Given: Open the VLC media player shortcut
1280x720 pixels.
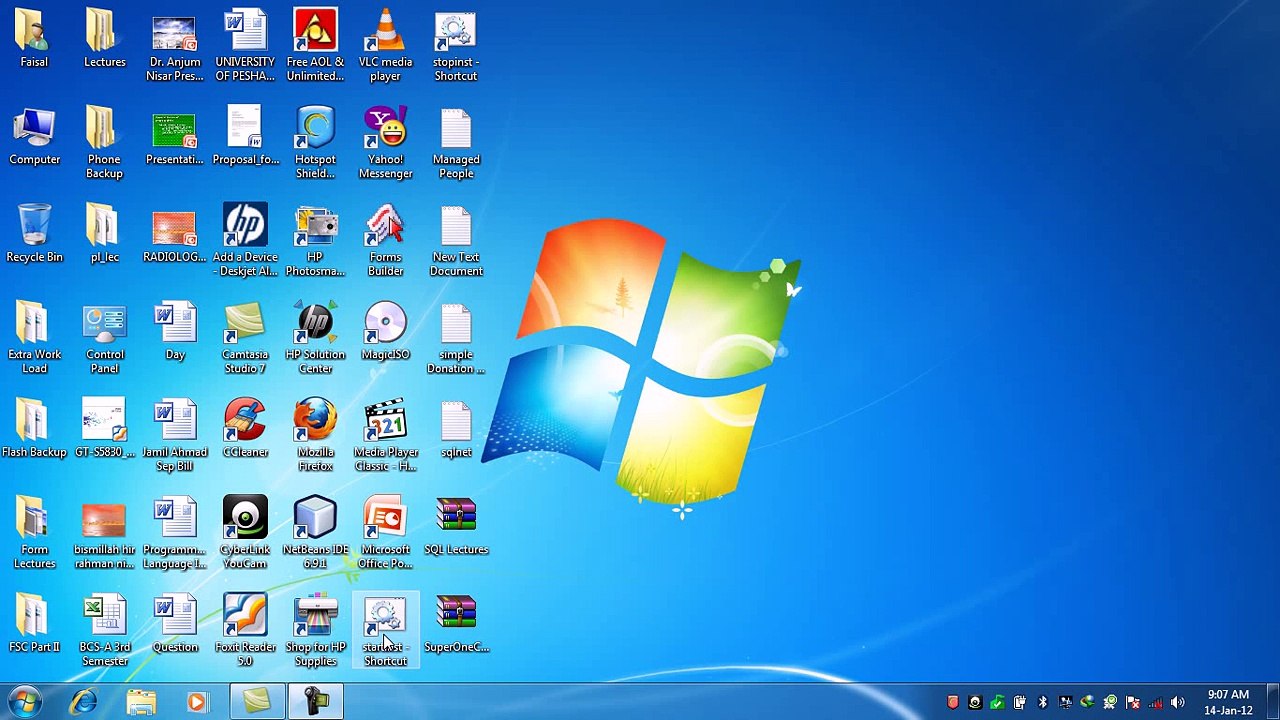Looking at the screenshot, I should (x=385, y=46).
